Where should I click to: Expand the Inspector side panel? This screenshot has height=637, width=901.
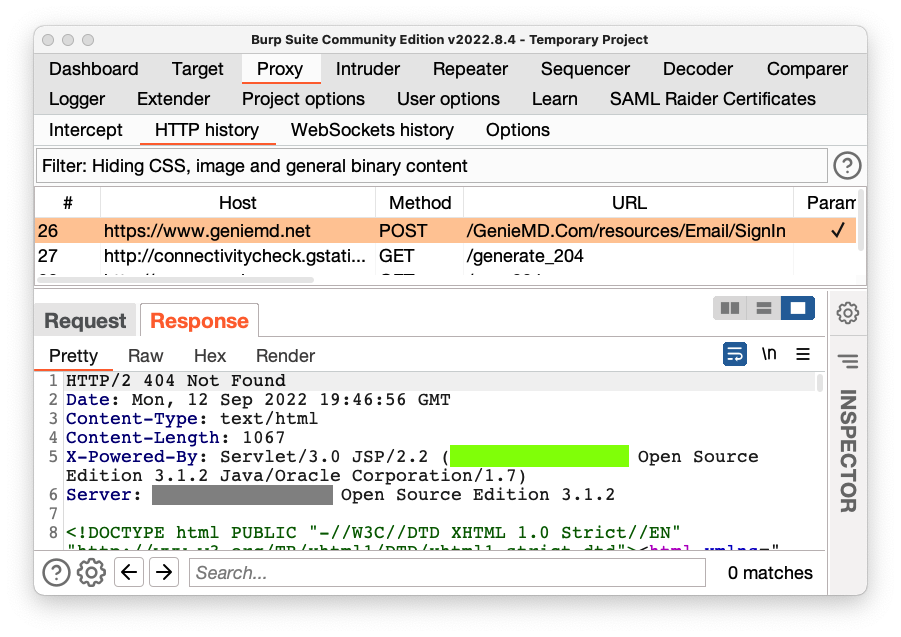click(848, 450)
